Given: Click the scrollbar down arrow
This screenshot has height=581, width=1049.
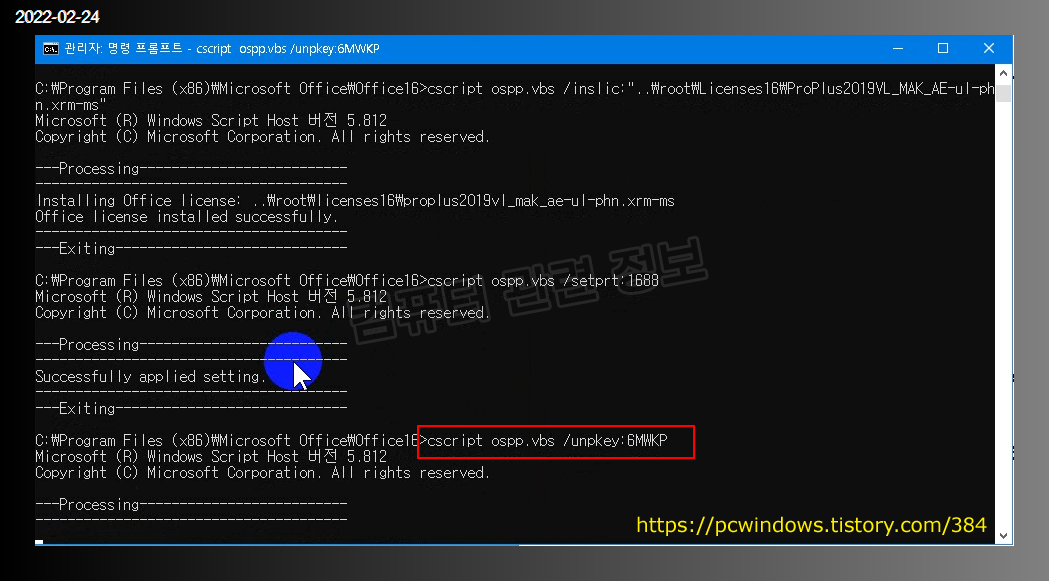Looking at the screenshot, I should 1003,535.
